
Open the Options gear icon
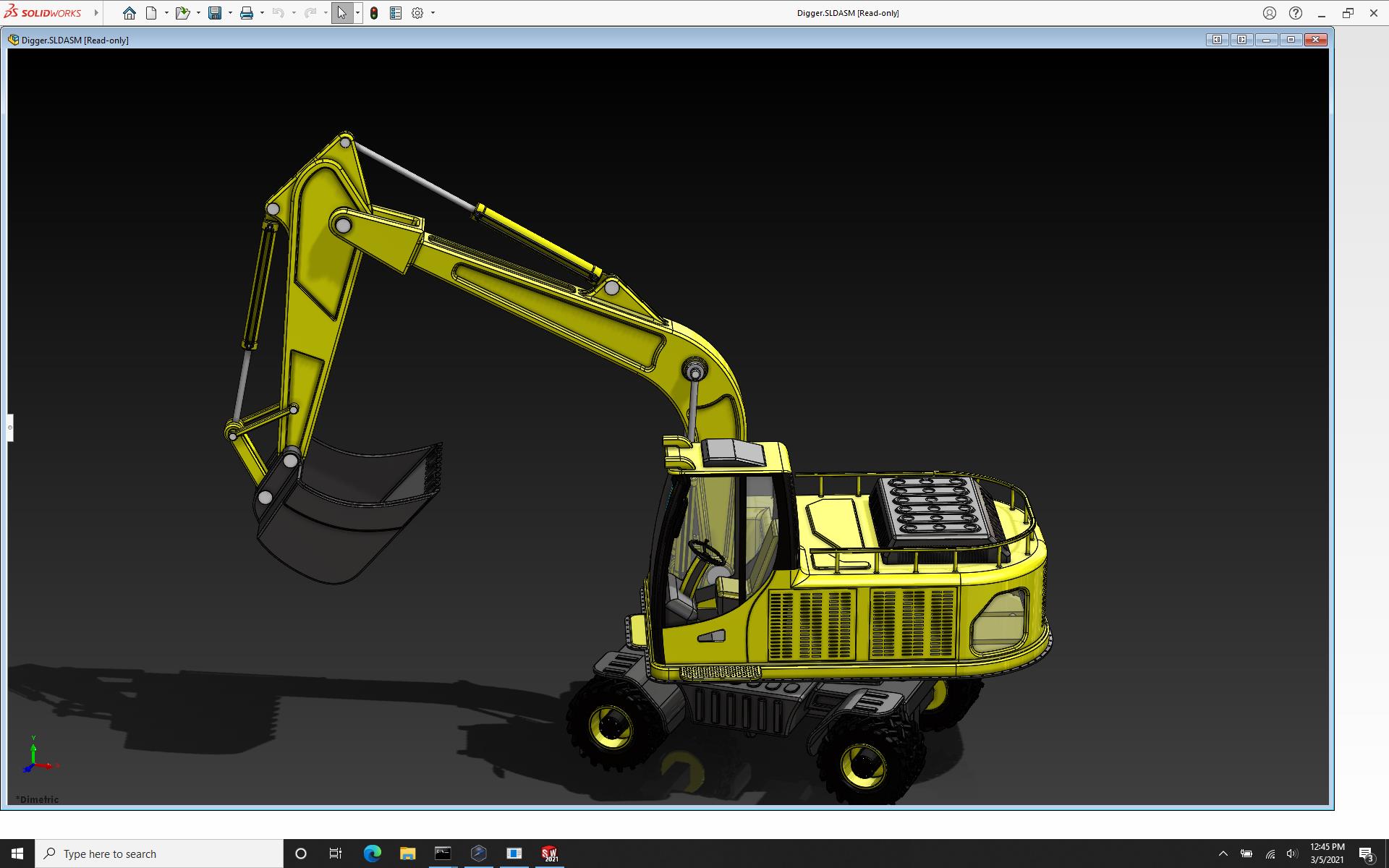[417, 13]
